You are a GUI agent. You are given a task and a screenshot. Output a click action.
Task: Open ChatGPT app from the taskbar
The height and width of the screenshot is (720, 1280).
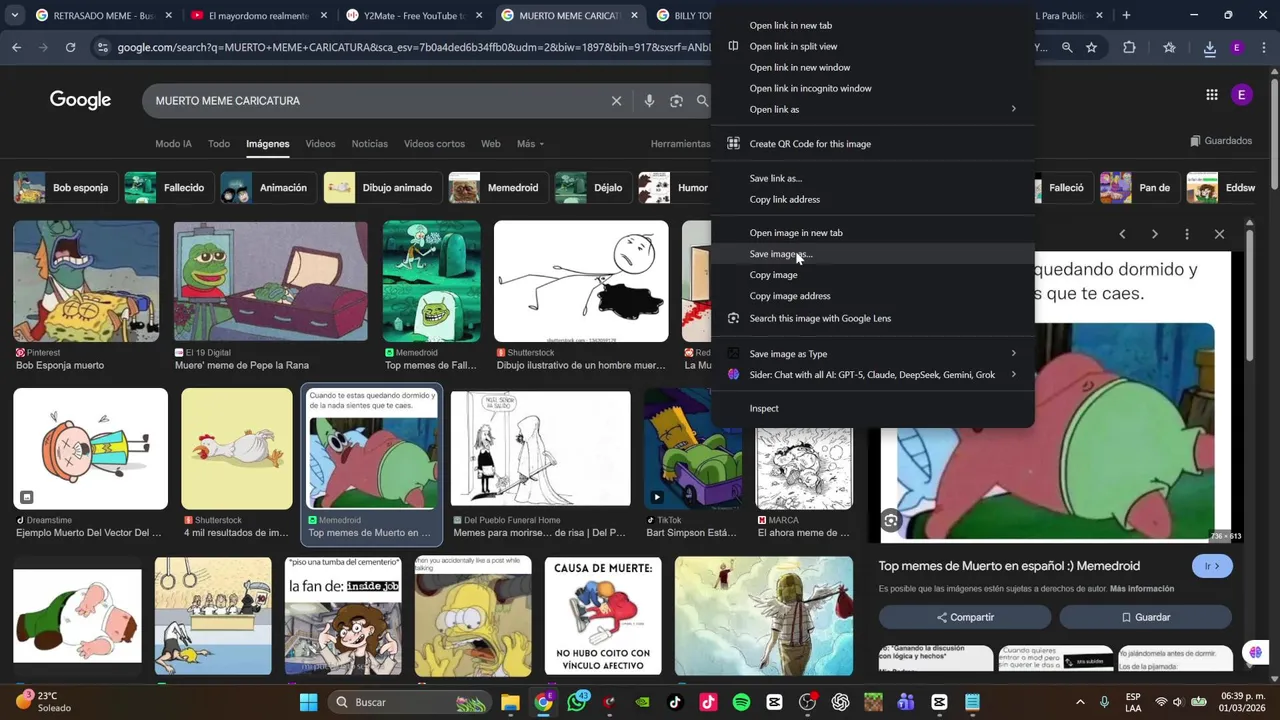840,702
